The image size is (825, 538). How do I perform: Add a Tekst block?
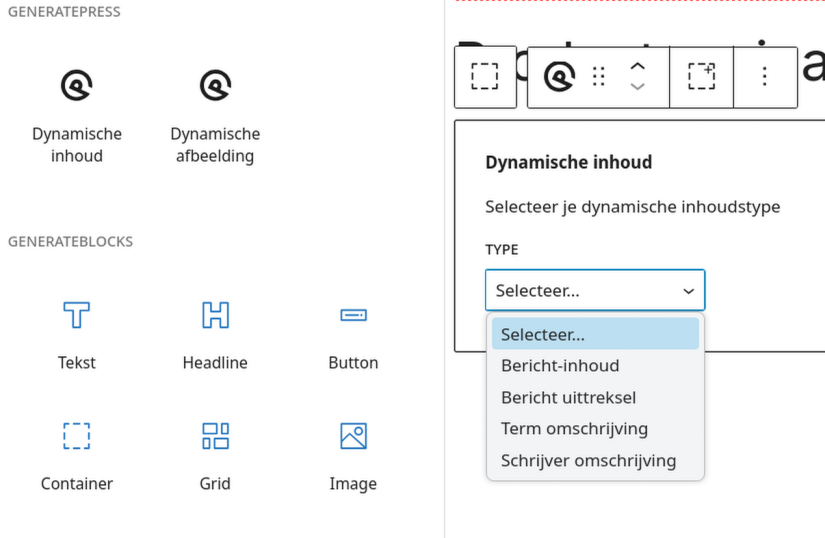(x=77, y=335)
